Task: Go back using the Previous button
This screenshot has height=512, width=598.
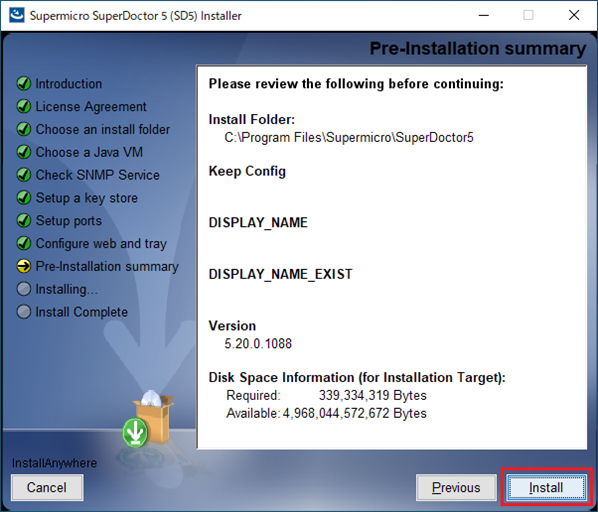Action: [456, 487]
